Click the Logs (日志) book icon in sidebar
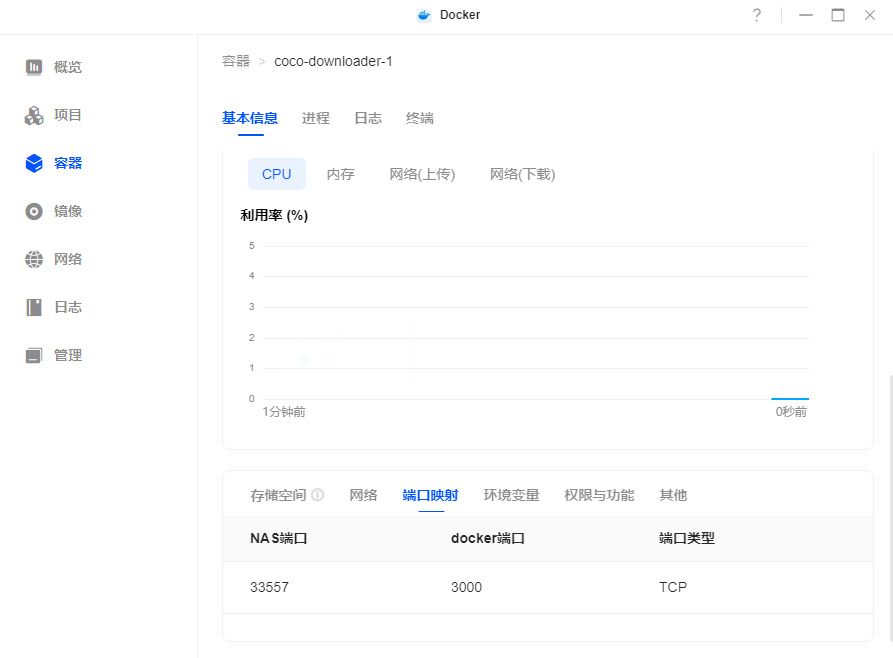The height and width of the screenshot is (658, 893). (x=34, y=307)
